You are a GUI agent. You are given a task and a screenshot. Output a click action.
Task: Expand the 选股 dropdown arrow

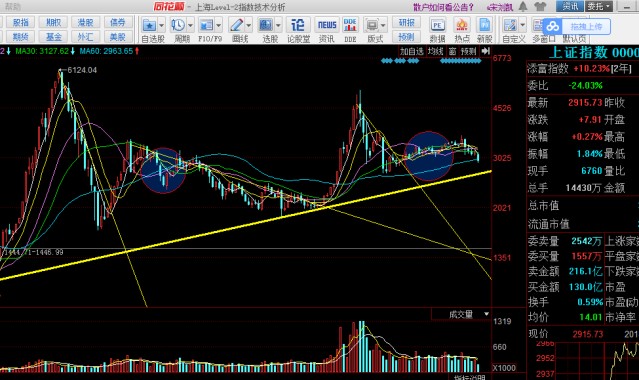[x=278, y=26]
